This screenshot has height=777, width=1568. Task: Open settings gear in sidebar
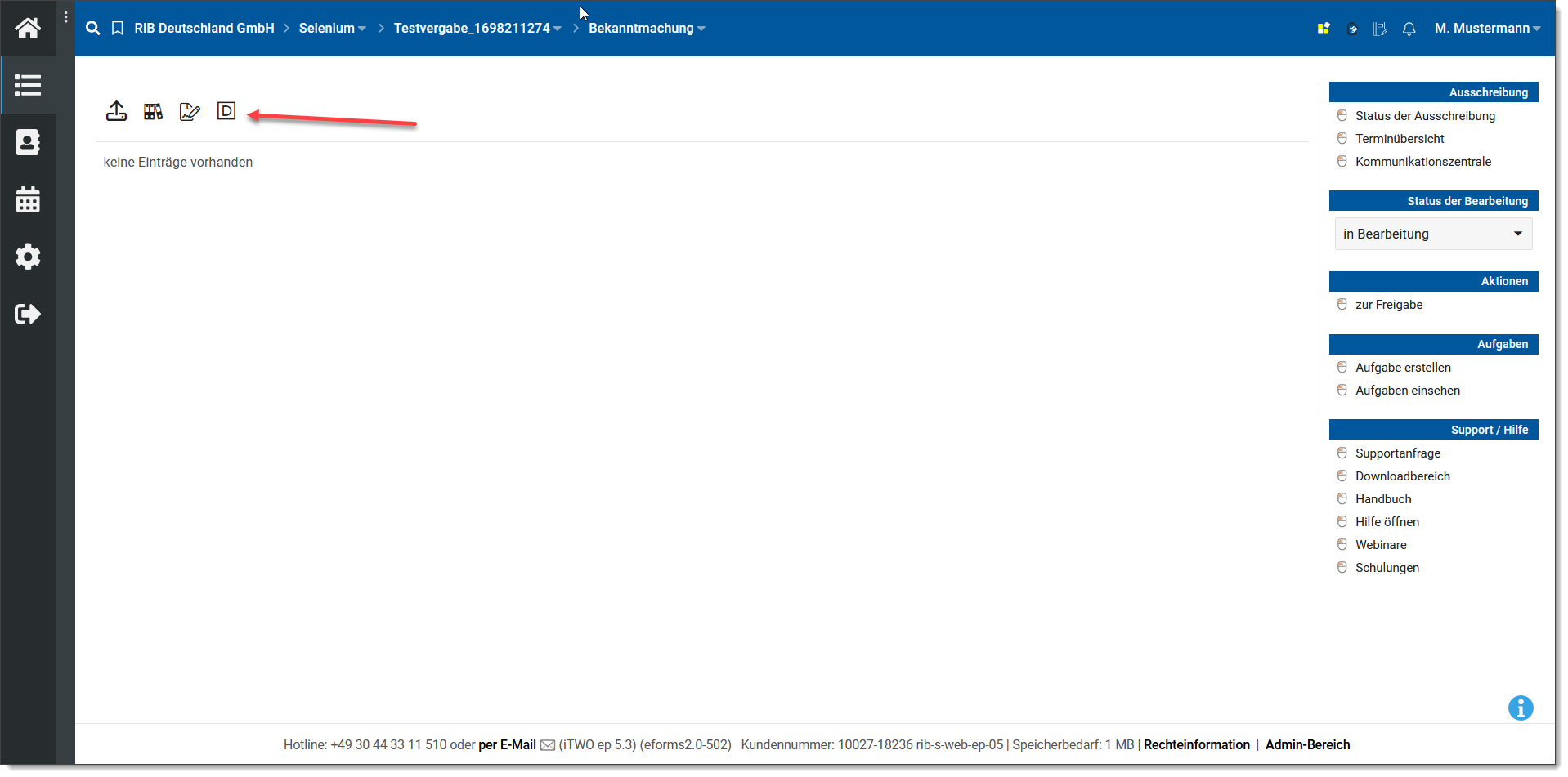click(x=28, y=257)
